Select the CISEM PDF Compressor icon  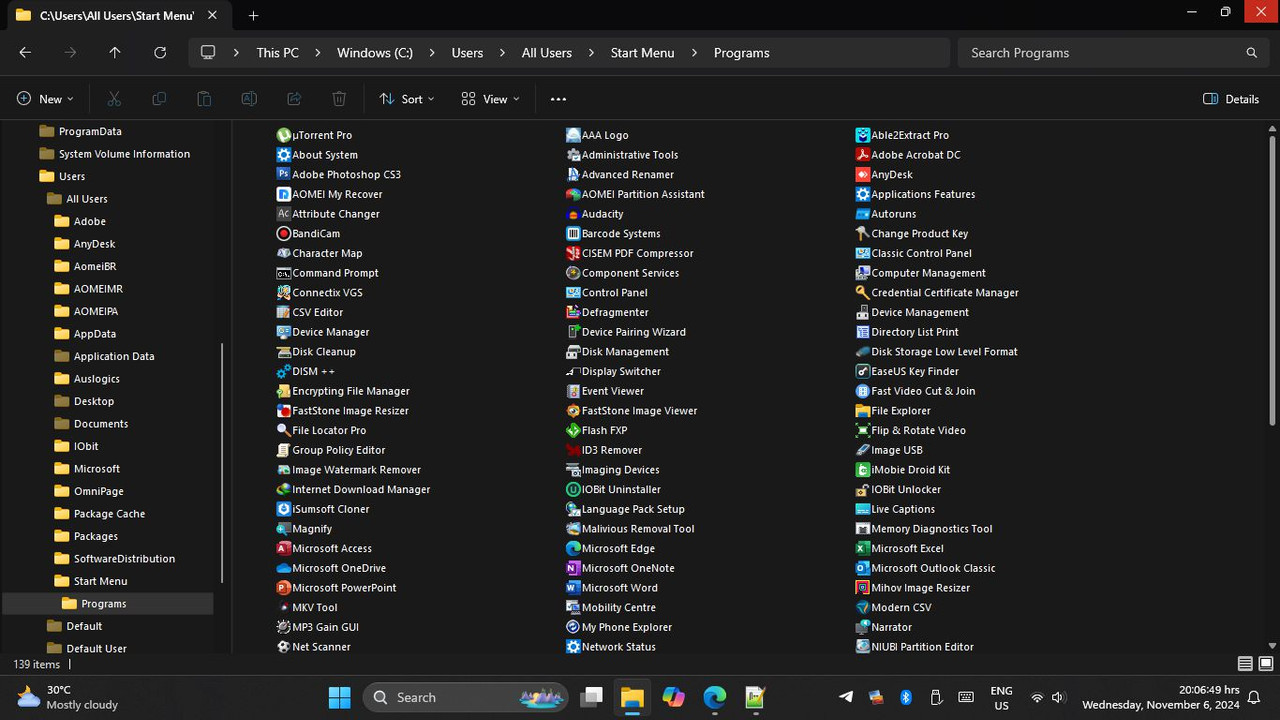coord(573,253)
